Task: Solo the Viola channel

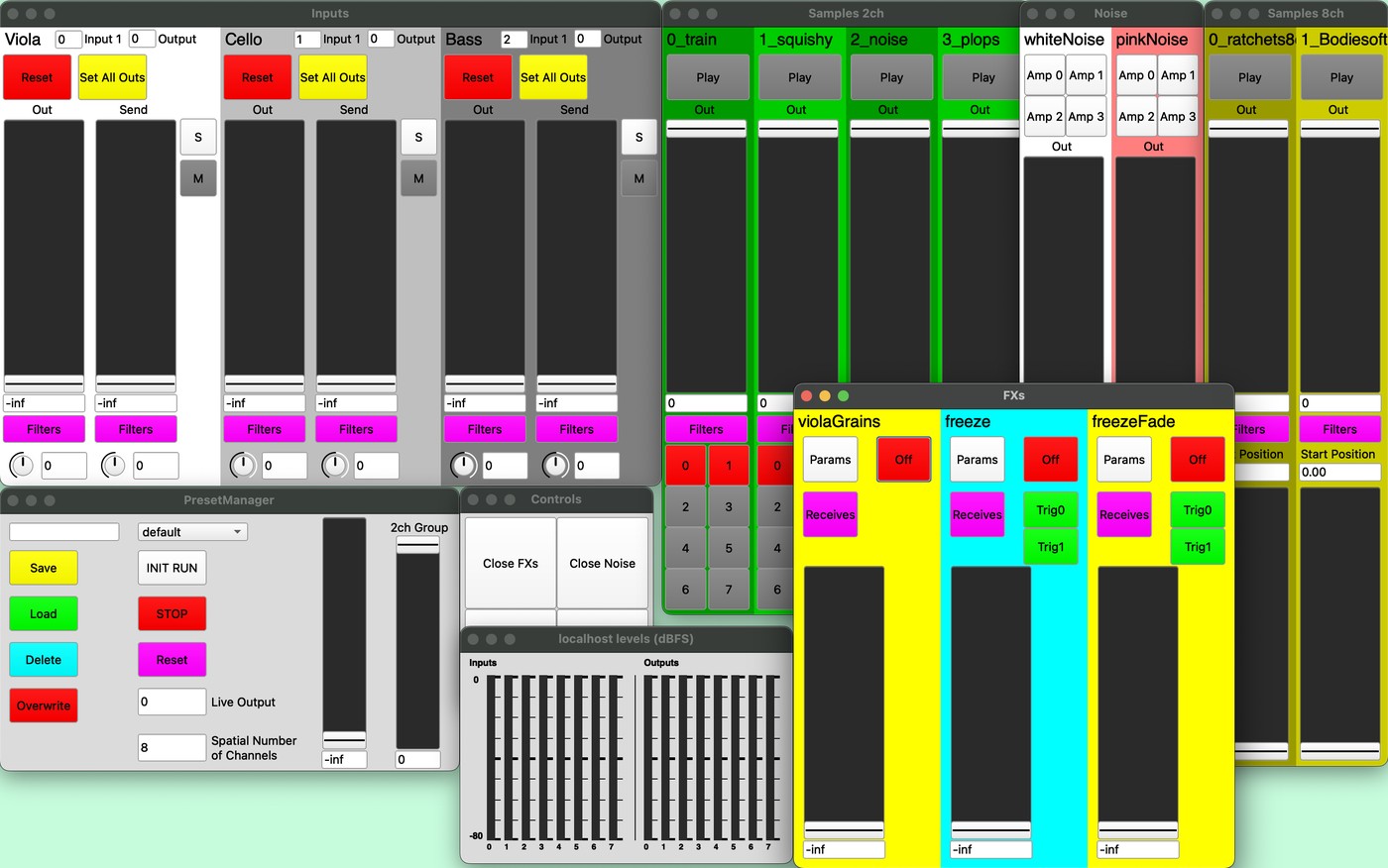Action: coord(198,137)
